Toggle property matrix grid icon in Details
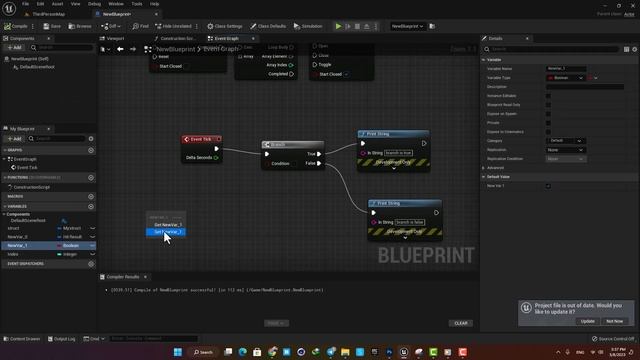The image size is (640, 360). 626,49
